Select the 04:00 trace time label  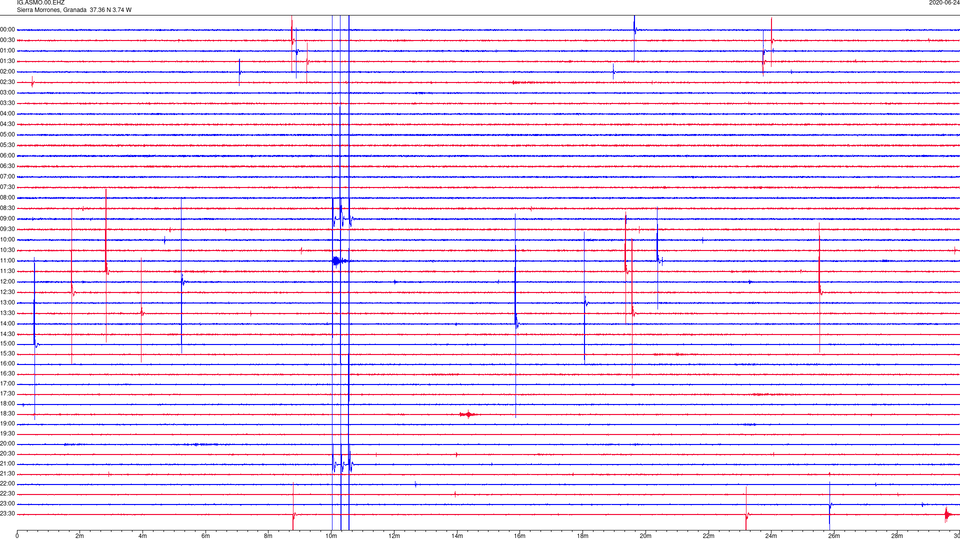pyautogui.click(x=8, y=113)
